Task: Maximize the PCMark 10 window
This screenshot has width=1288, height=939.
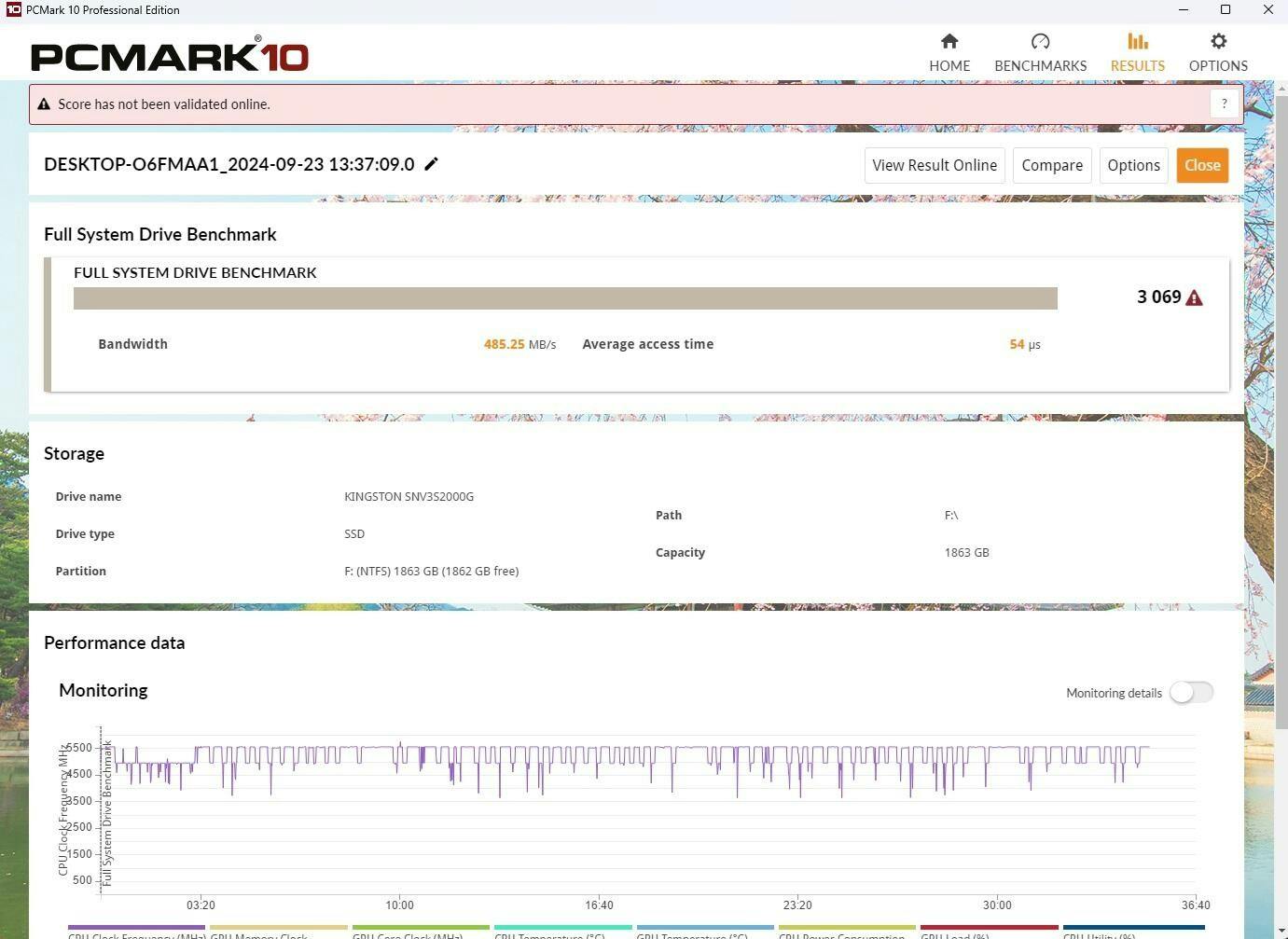Action: (x=1226, y=9)
